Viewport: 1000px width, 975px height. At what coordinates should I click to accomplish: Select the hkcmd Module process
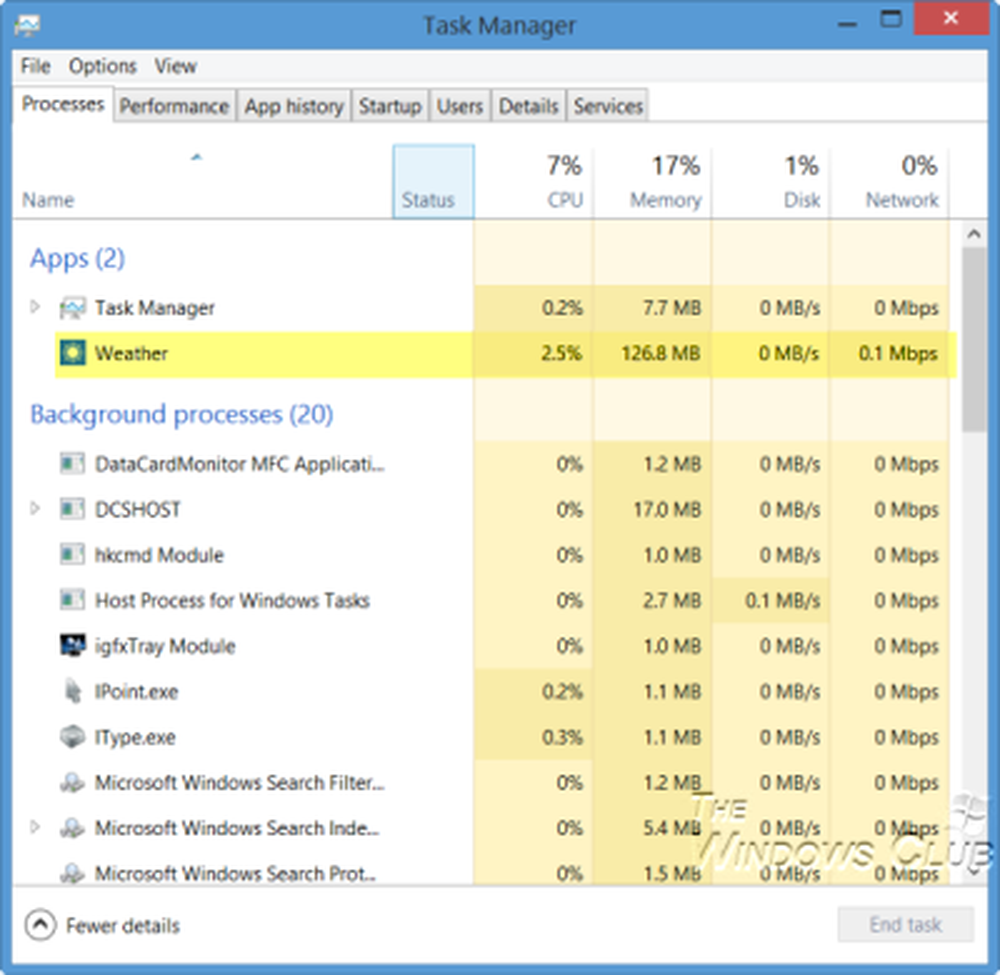(159, 555)
